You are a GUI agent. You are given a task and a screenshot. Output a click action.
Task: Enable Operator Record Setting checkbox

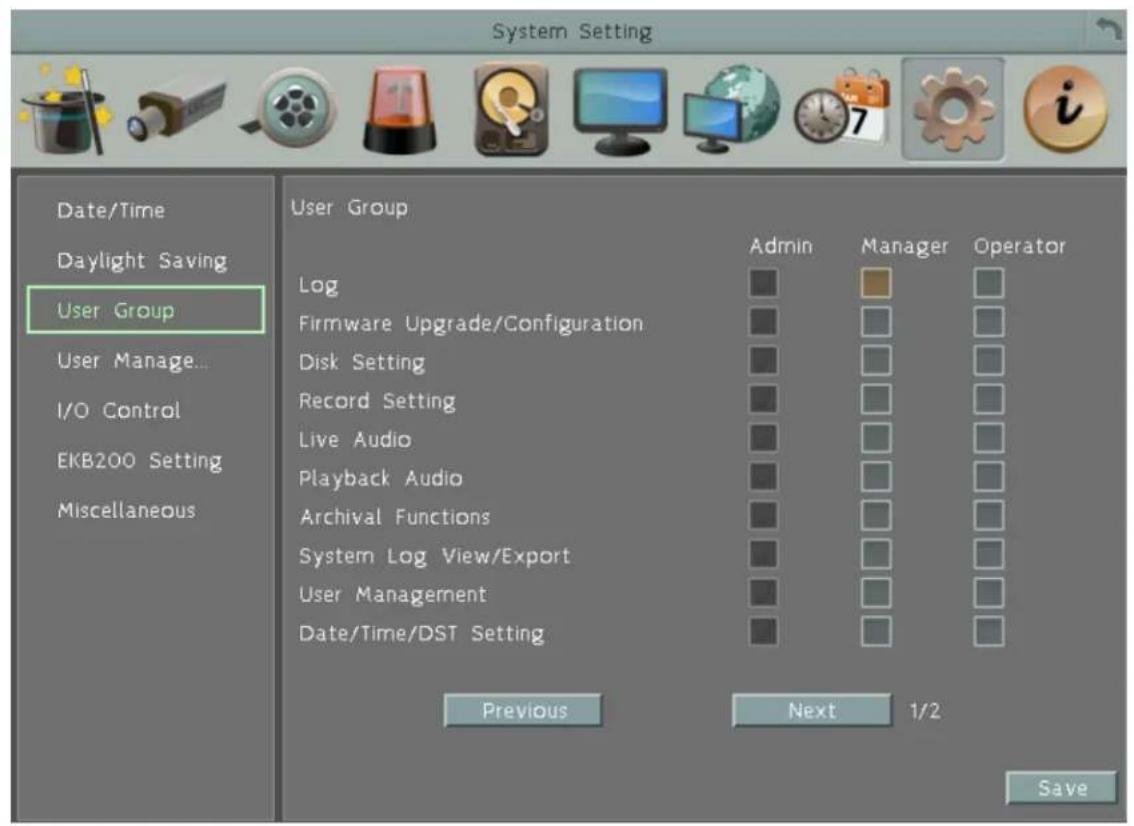[x=989, y=399]
